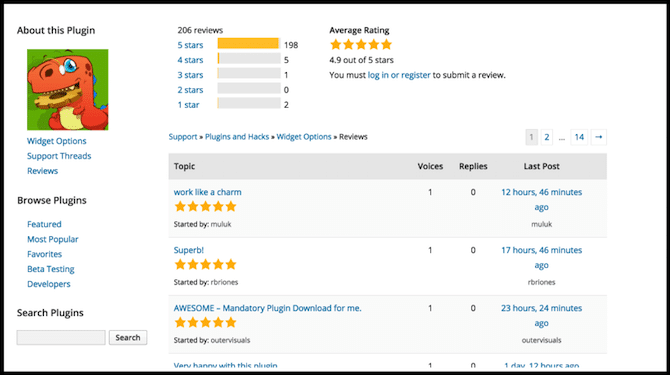This screenshot has height=375, width=670.
Task: Filter reviews by 4 stars
Action: pos(190,60)
